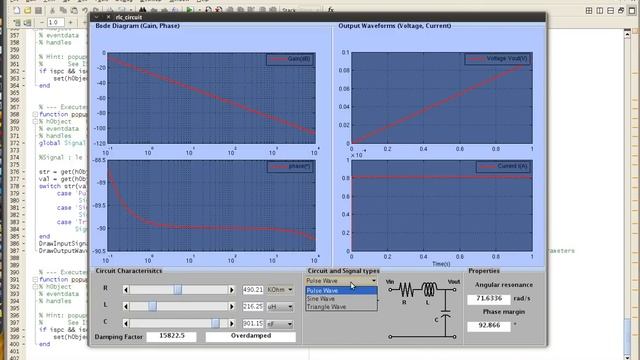The image size is (640, 360).
Task: Click the second cell evaluate-and-advance icon
Action: click(27, 23)
